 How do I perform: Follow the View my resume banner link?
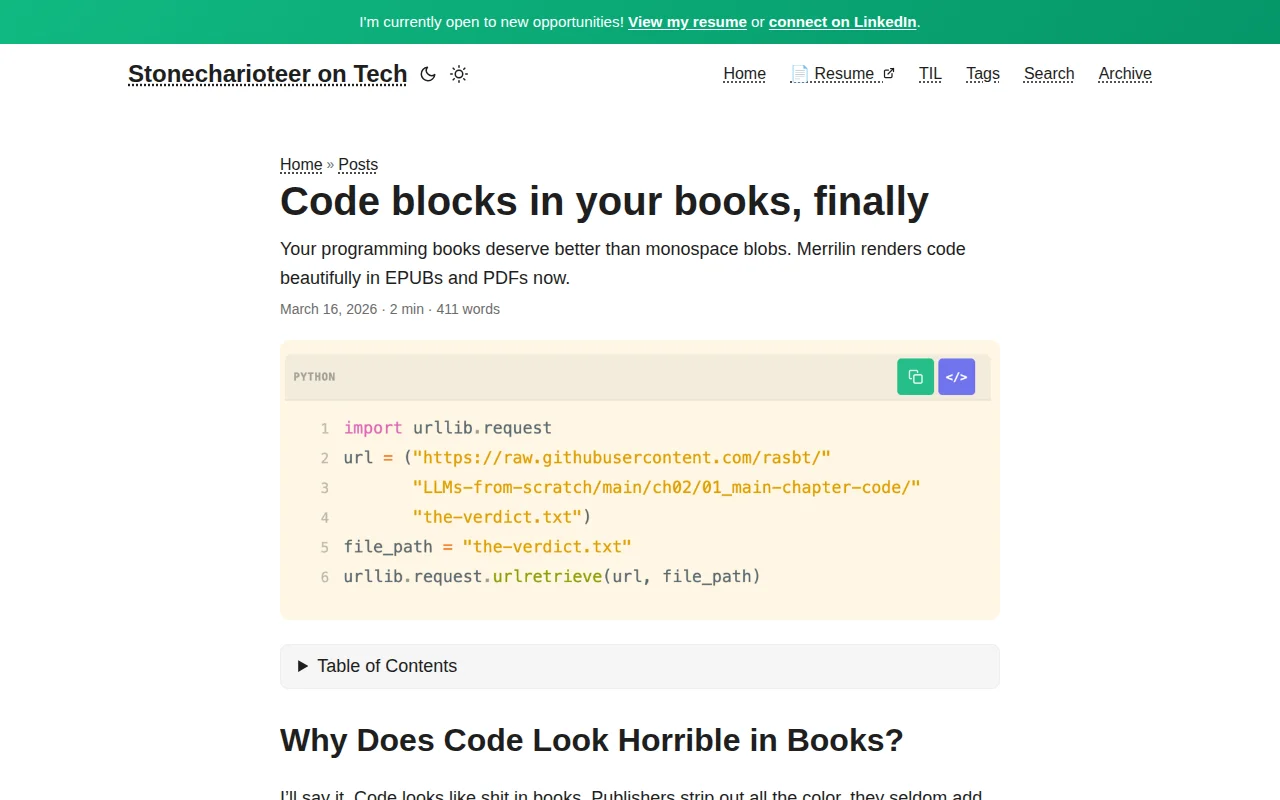point(687,22)
